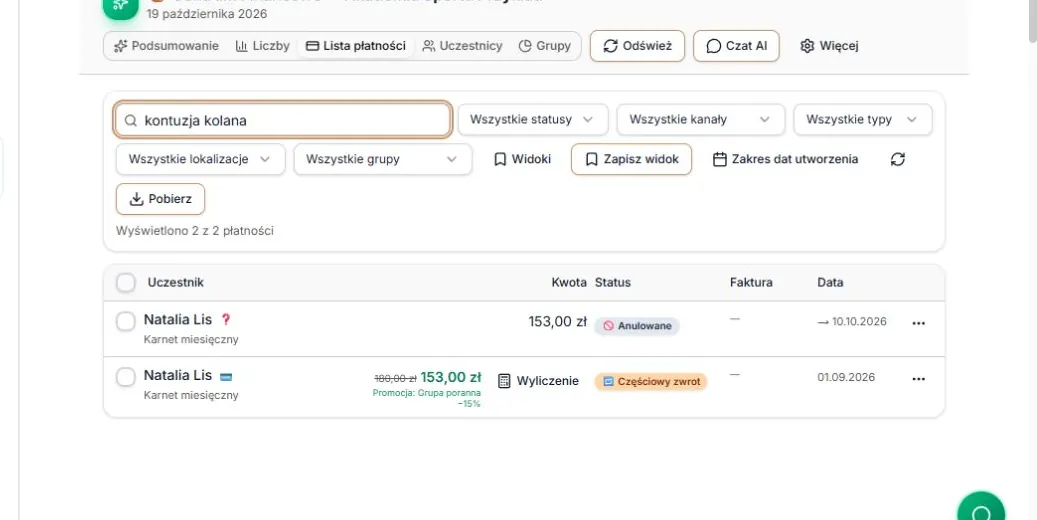Click the chevron on Wszystkie statusy

click(588, 120)
